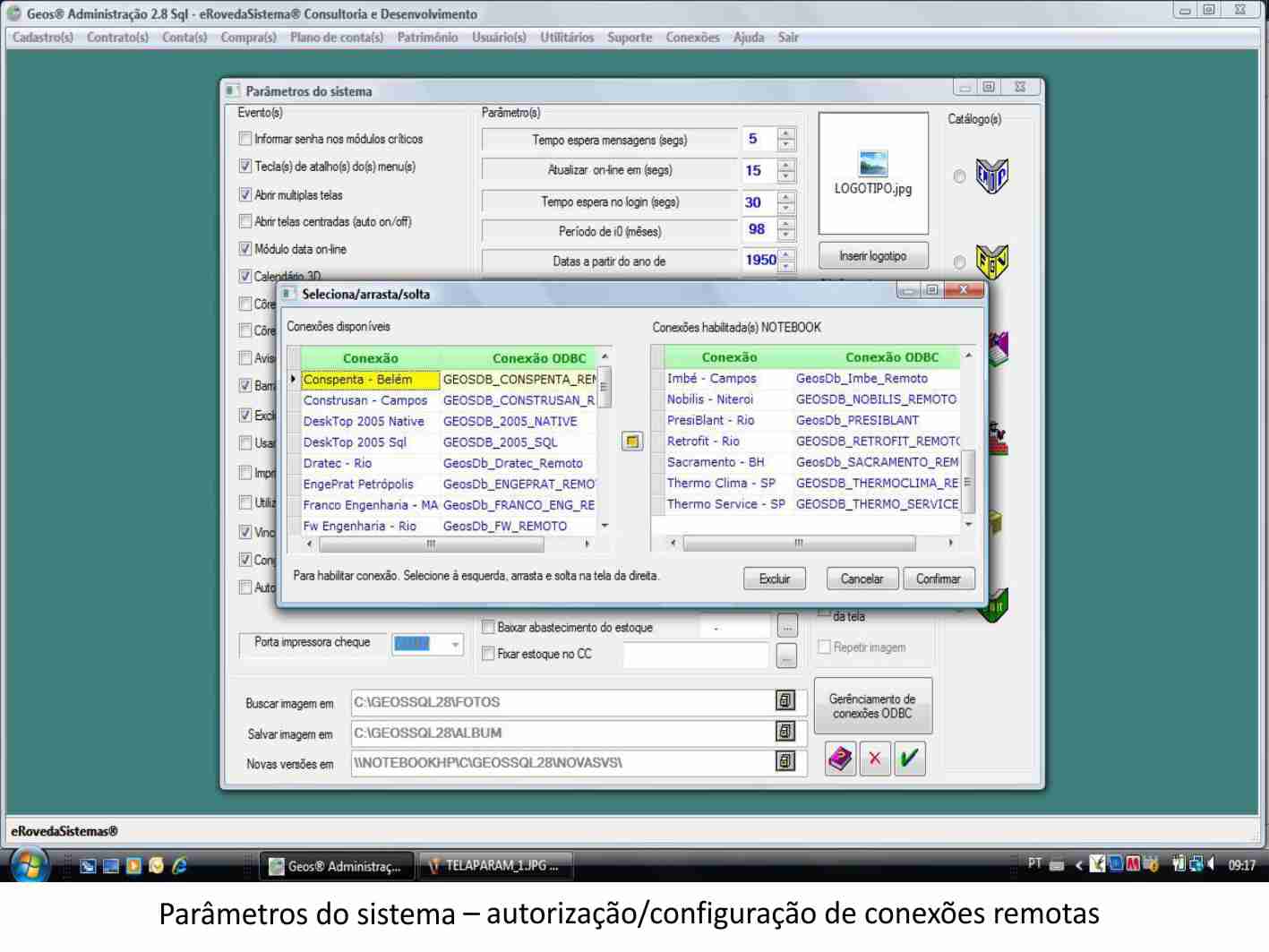1269x952 pixels.
Task: Select radio button beside first catalog shield
Action: (x=959, y=176)
